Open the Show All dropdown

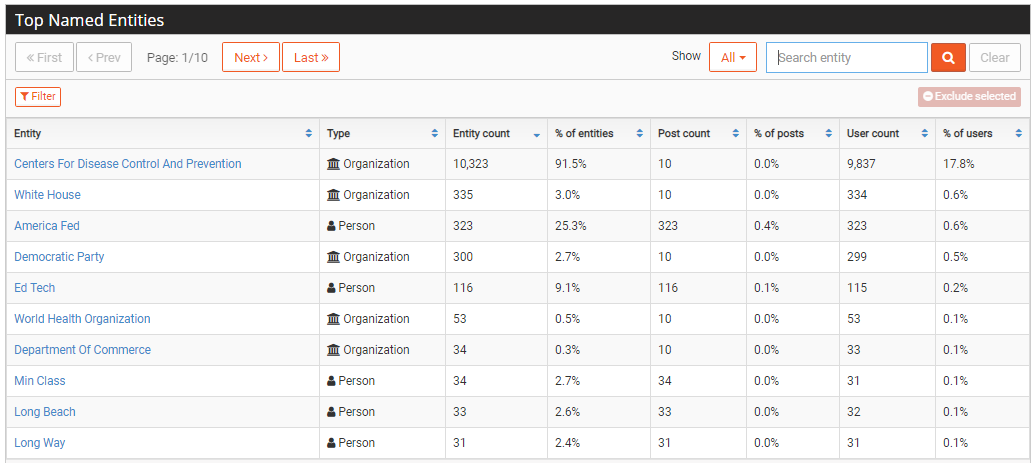pyautogui.click(x=733, y=57)
